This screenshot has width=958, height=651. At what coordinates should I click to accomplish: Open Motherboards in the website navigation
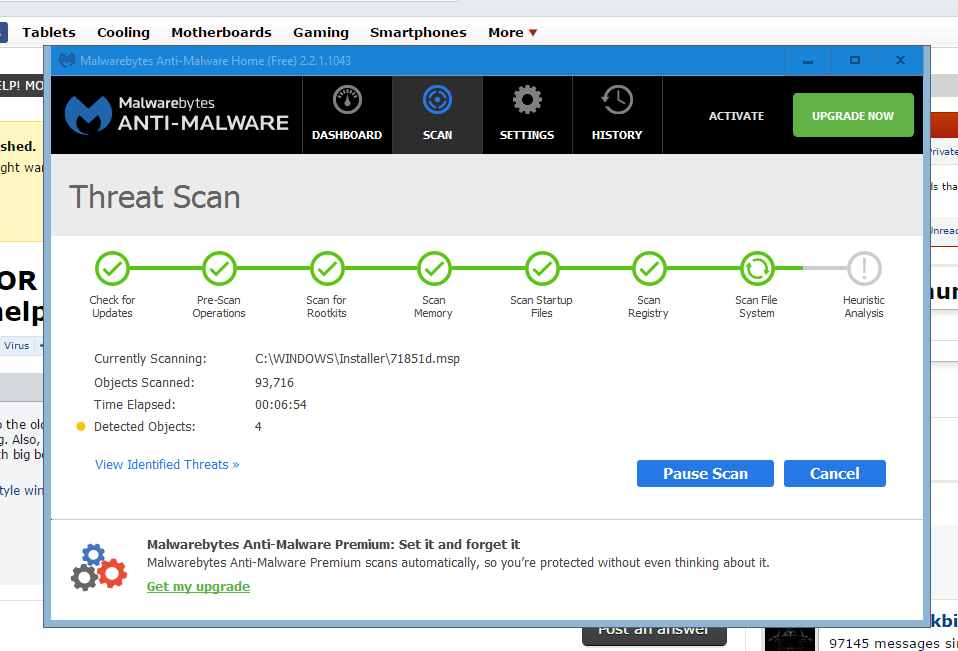(221, 32)
